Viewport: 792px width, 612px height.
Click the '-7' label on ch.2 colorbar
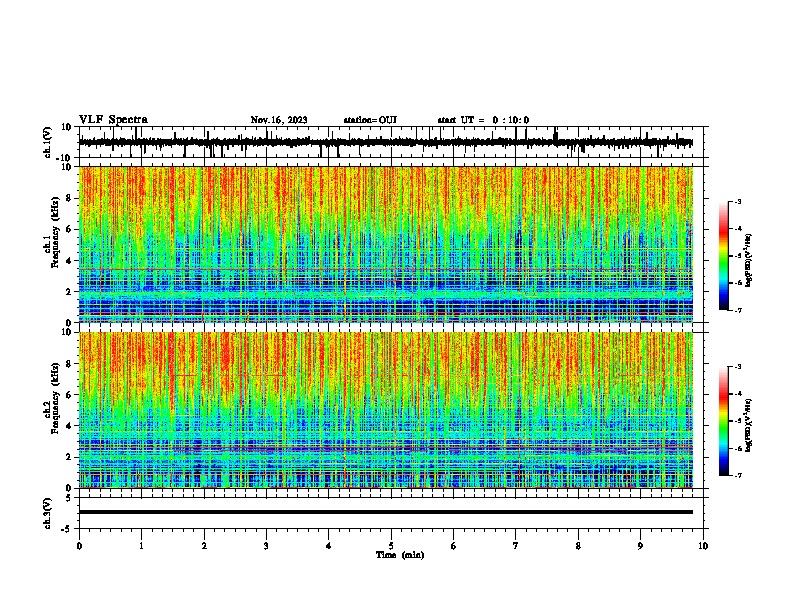tap(737, 476)
